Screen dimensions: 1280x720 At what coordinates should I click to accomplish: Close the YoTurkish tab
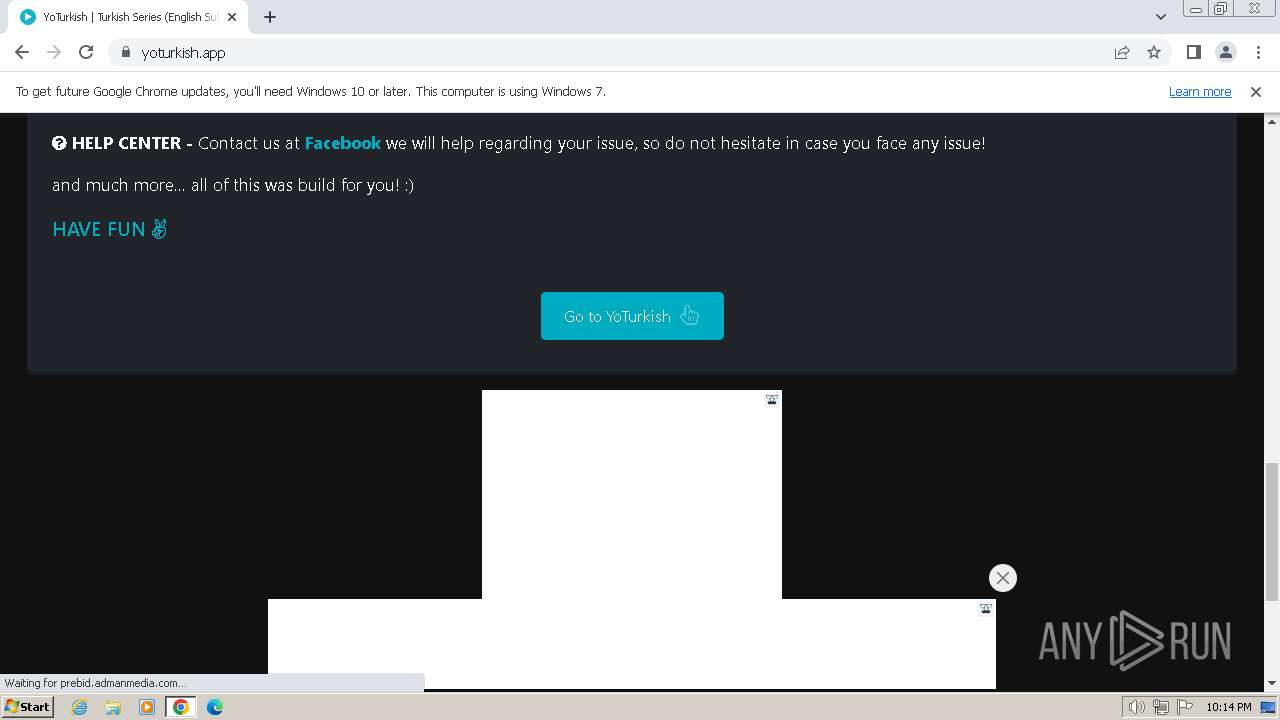coord(232,17)
